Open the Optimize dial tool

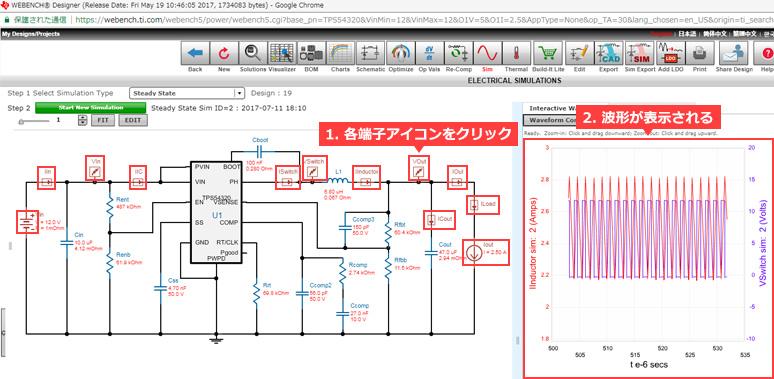click(400, 53)
